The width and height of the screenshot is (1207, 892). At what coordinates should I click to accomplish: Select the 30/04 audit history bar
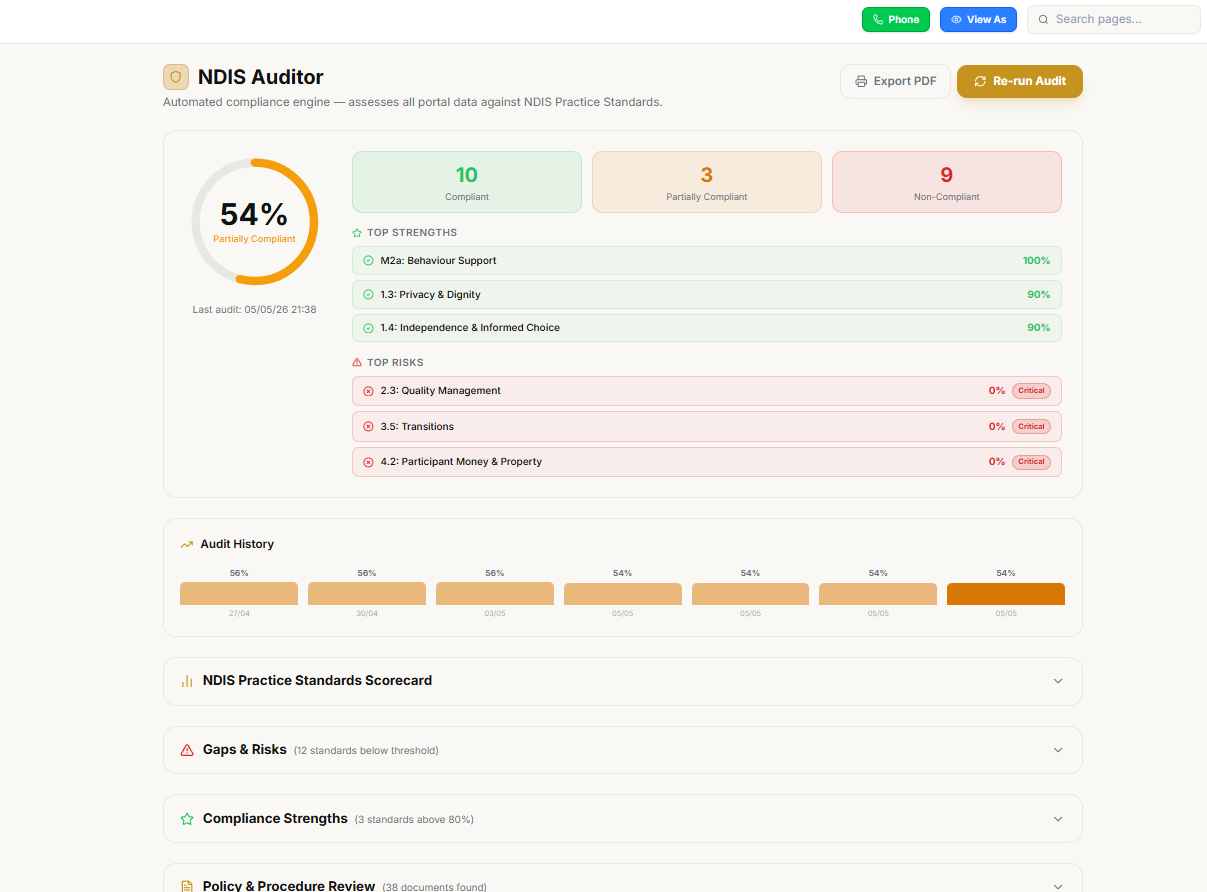point(367,594)
